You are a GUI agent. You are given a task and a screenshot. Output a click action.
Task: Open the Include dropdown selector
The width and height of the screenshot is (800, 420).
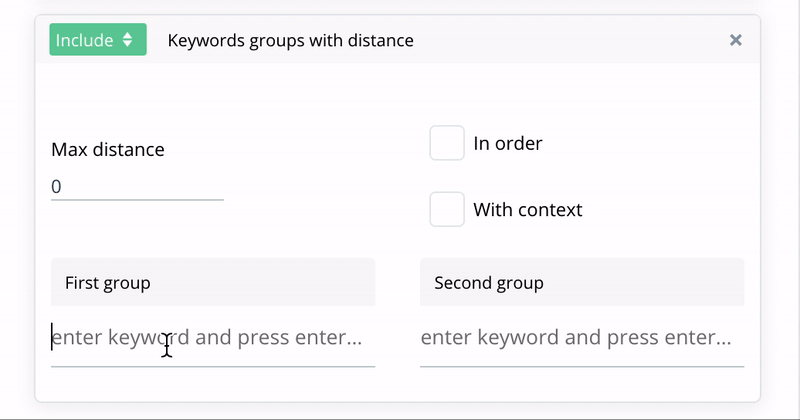[x=97, y=40]
